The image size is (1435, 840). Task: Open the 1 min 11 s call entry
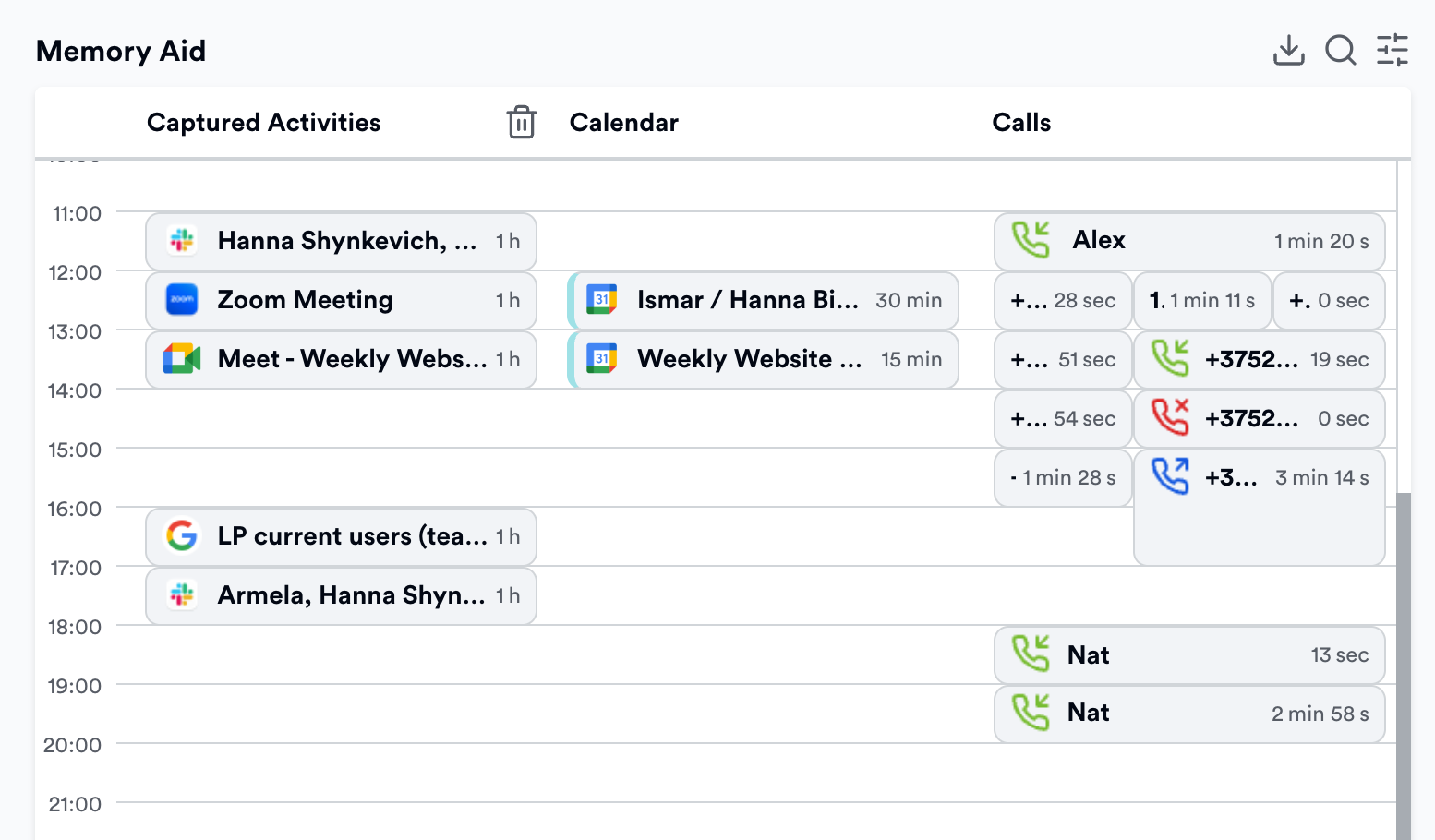point(1201,300)
